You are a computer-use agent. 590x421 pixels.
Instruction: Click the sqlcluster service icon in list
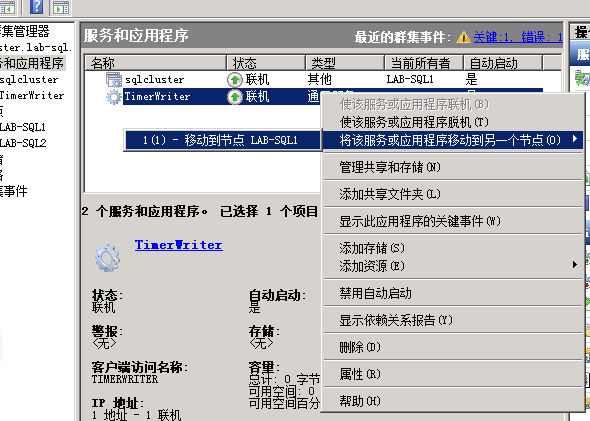114,80
